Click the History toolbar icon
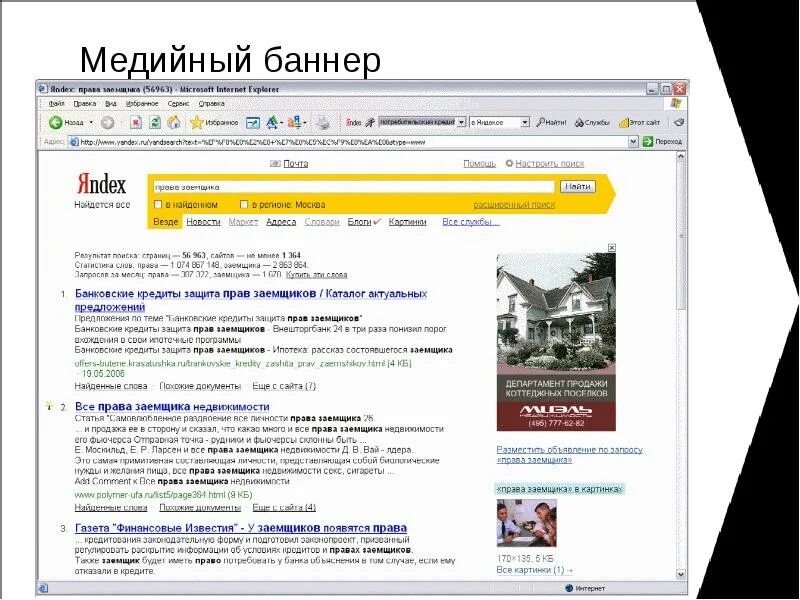The image size is (800, 600). [x=253, y=122]
